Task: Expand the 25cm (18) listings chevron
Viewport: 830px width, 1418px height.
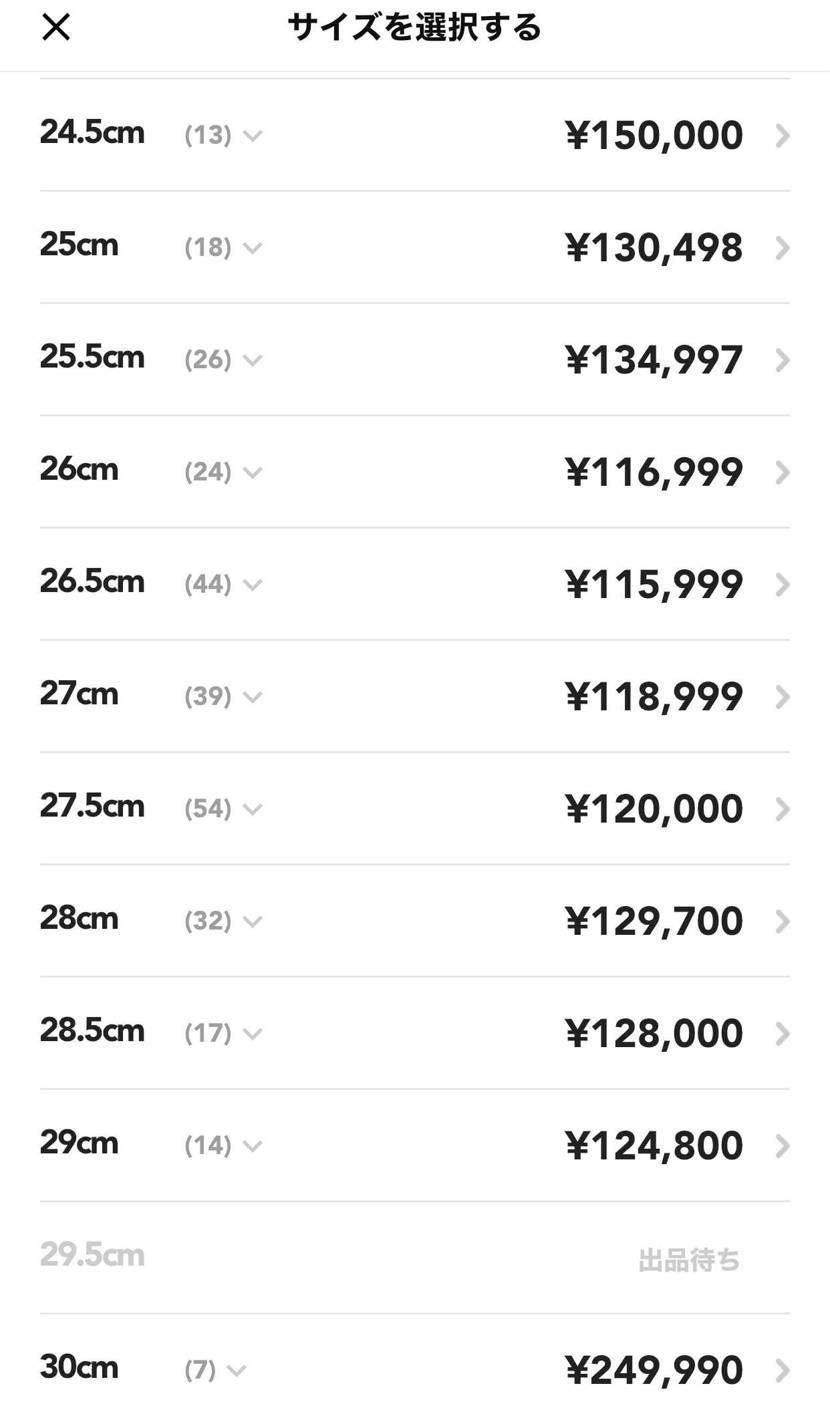Action: [253, 248]
